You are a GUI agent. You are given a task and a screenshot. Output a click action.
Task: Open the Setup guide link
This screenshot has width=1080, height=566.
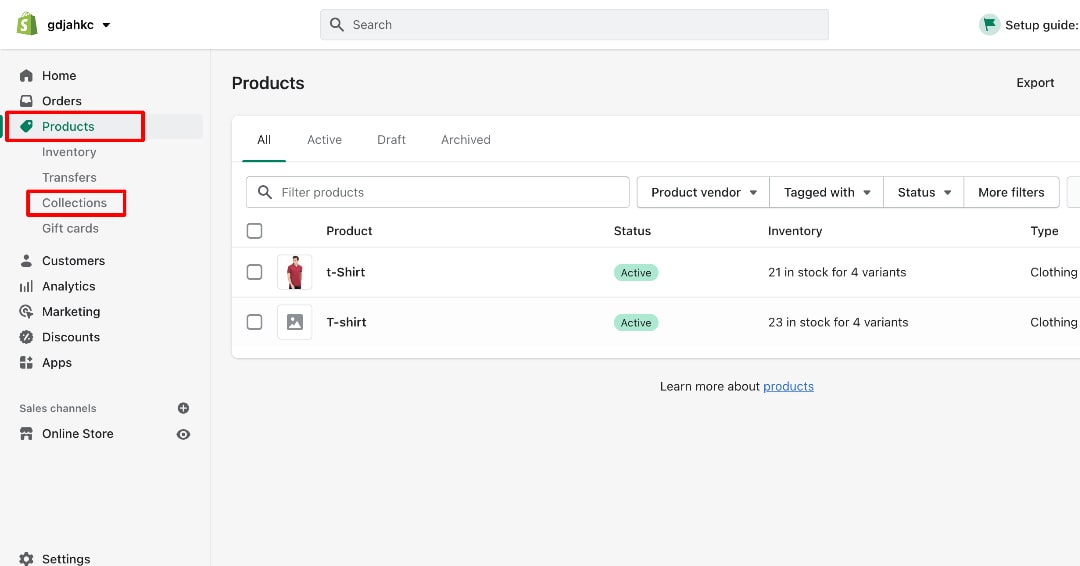tap(1041, 25)
